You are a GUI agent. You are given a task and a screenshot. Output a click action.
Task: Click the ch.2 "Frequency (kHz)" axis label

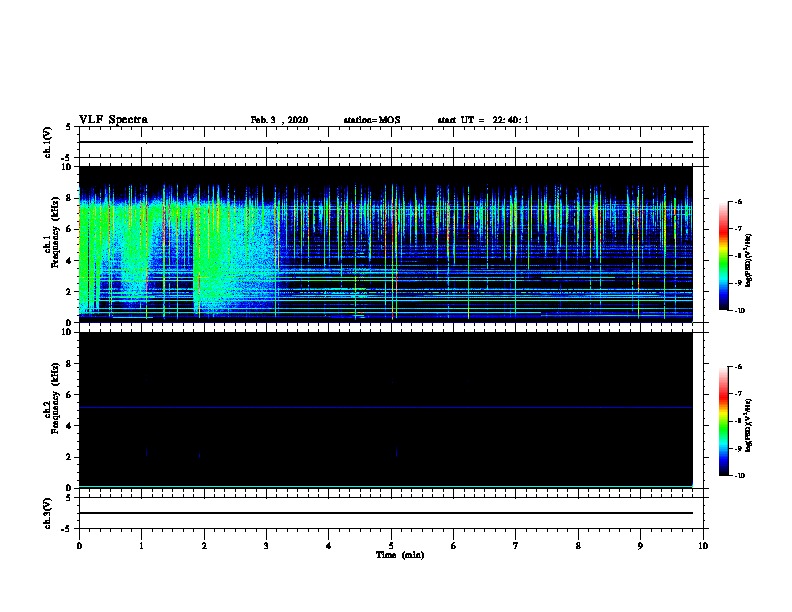click(x=55, y=398)
